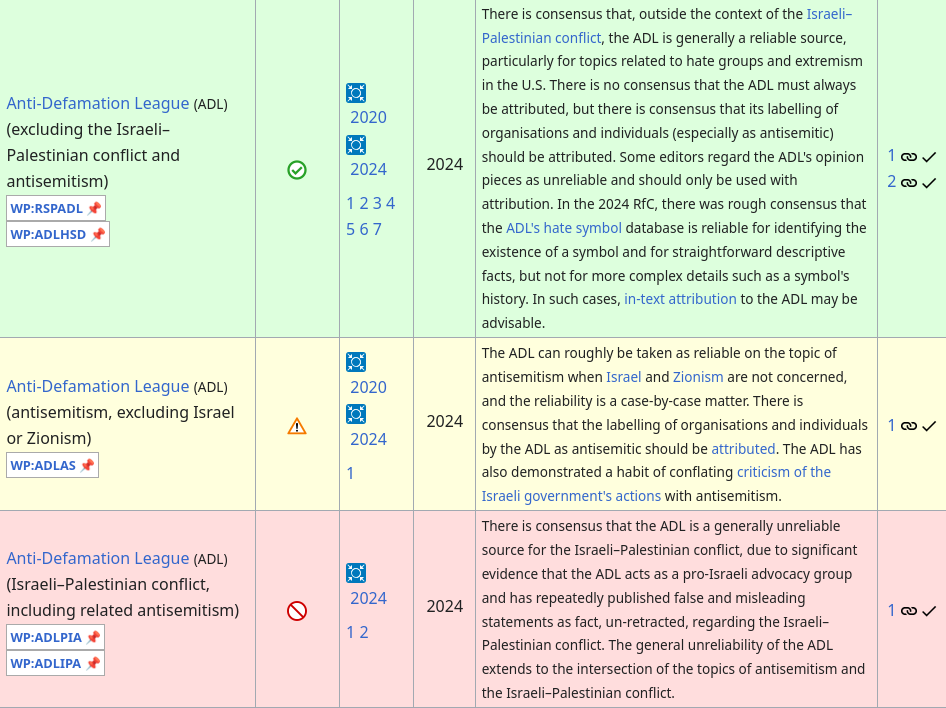Viewport: 946px width, 708px height.
Task: Click RfC icon above 2024 in red row
Action: (356, 573)
